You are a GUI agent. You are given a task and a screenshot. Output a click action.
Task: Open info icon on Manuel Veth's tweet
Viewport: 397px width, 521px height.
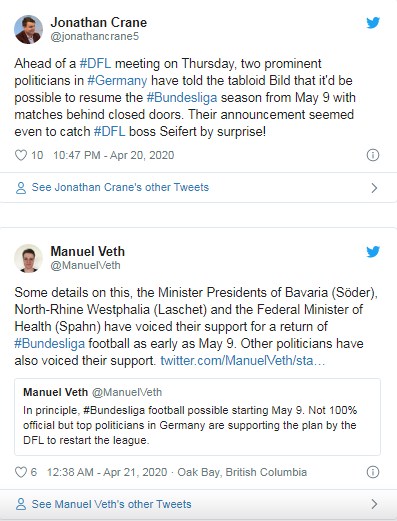coord(373,472)
